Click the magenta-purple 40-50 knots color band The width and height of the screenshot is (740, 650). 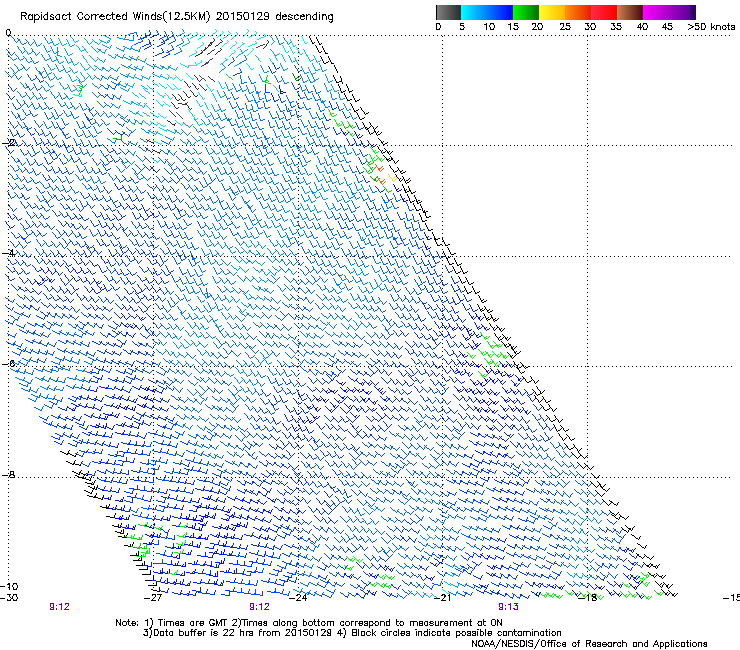(669, 12)
